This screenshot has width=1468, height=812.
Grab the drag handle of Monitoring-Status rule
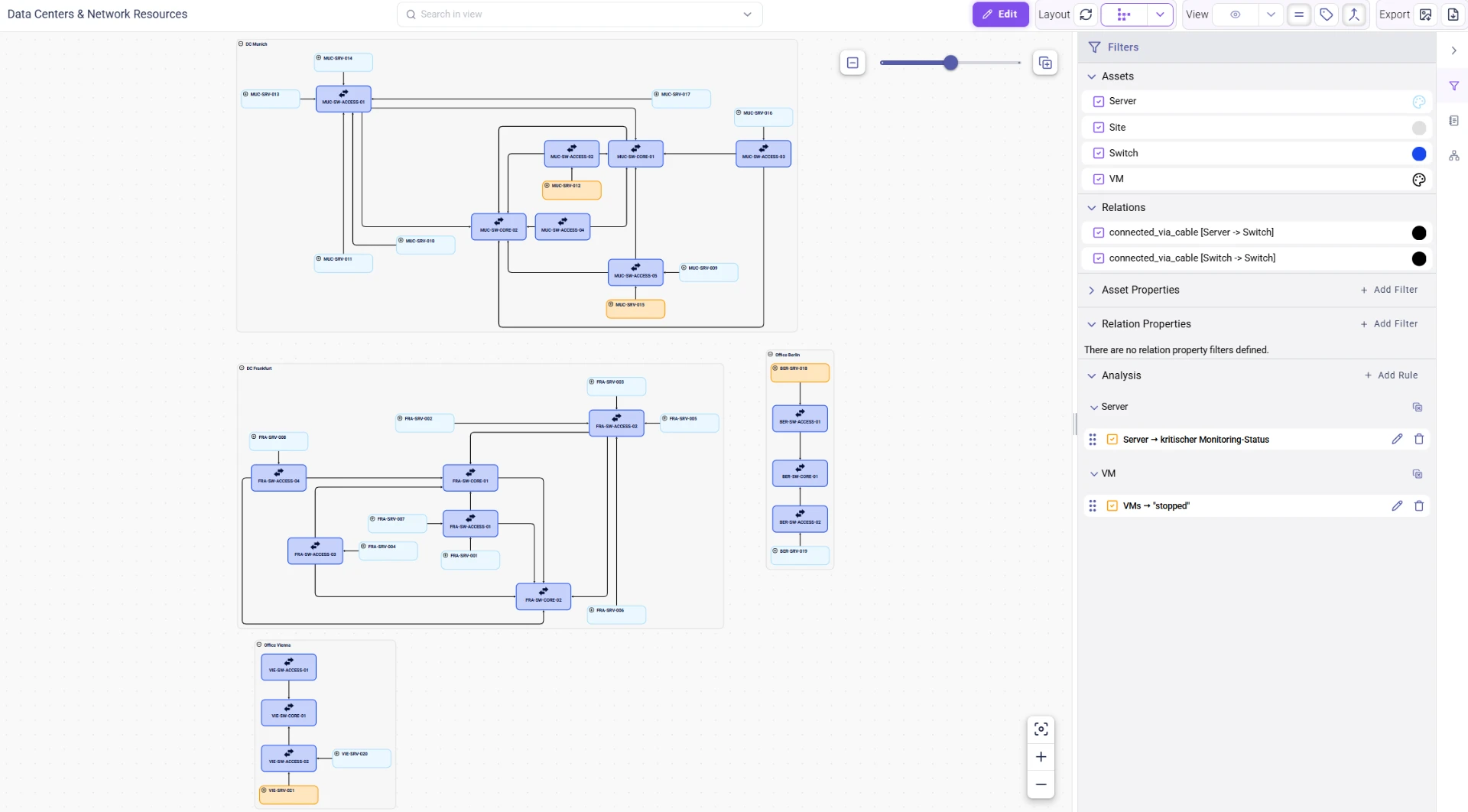(x=1093, y=440)
